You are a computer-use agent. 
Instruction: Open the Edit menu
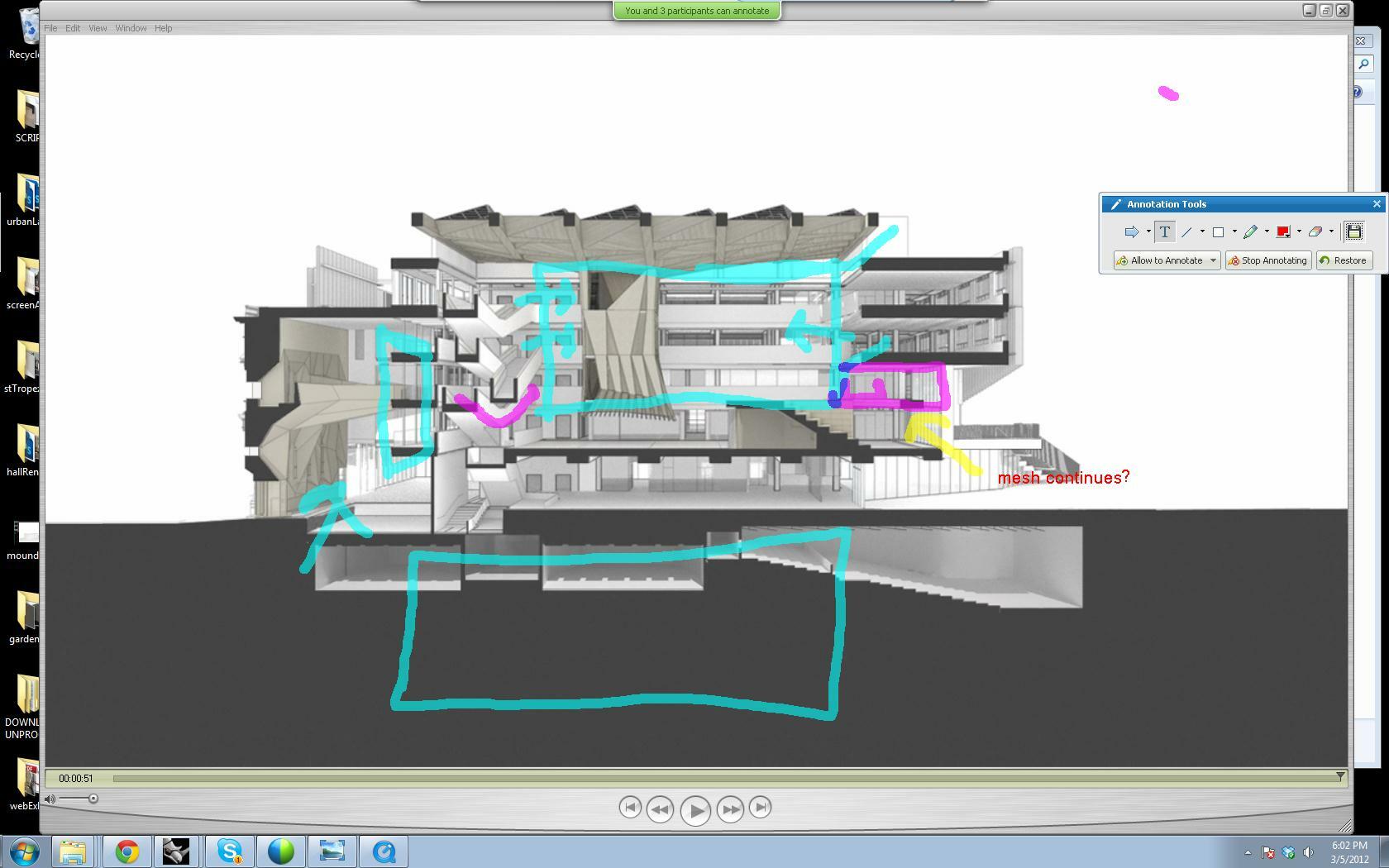(x=73, y=28)
